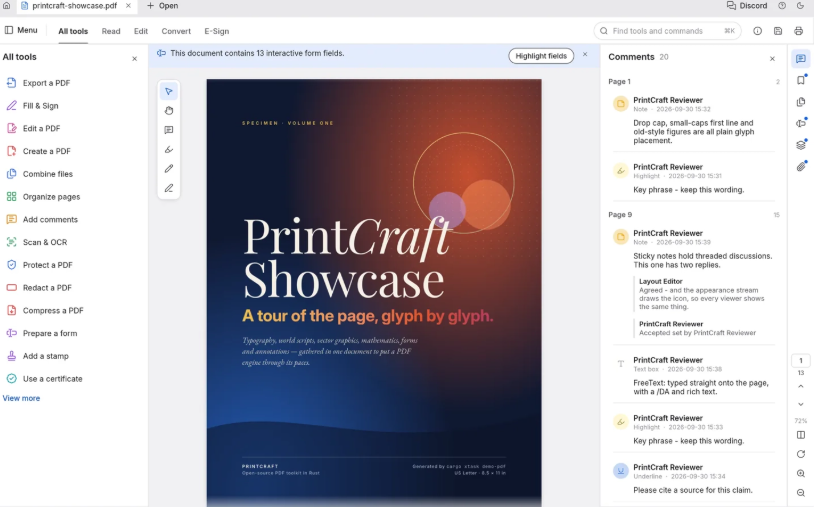Open the Discord link in top bar

coord(747,6)
